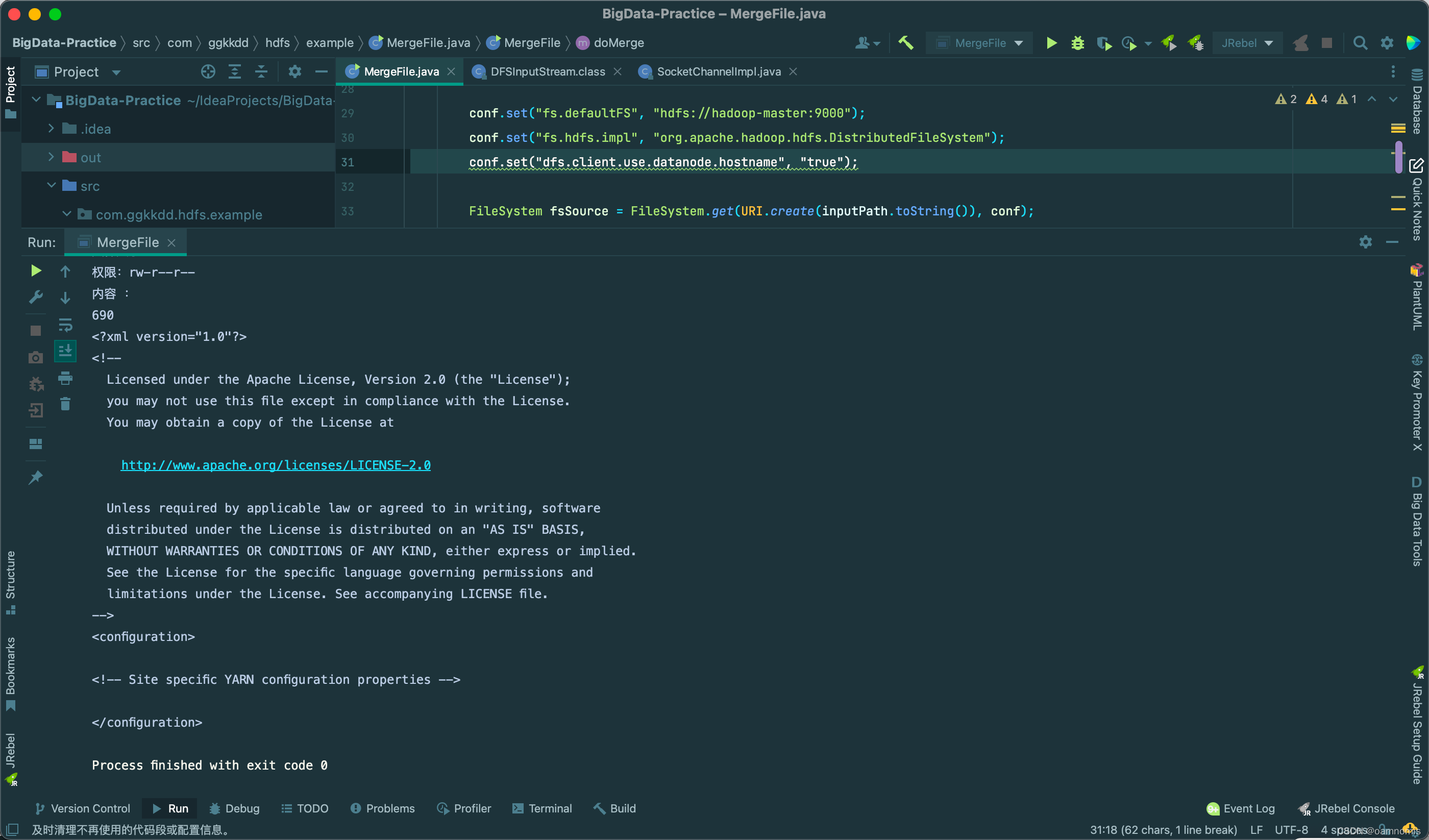Click the Down the stack trace arrow
The image size is (1429, 840).
(x=65, y=297)
